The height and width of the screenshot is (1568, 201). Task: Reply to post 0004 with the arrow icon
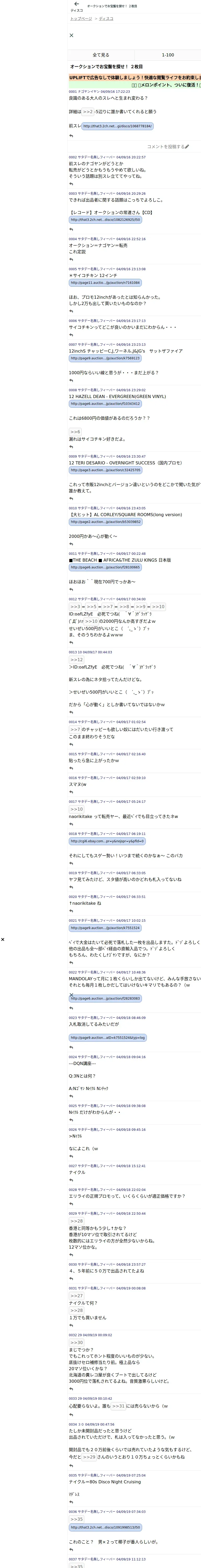pyautogui.click(x=71, y=259)
